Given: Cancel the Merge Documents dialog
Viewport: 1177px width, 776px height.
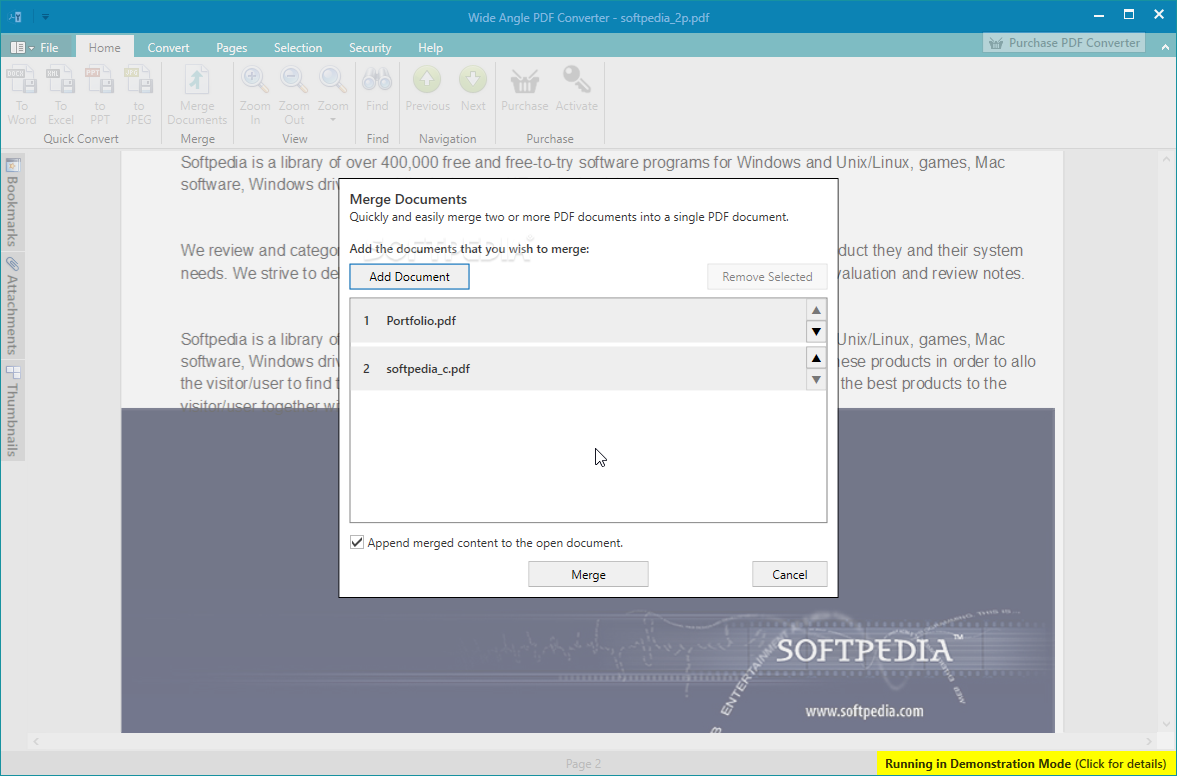Looking at the screenshot, I should click(790, 574).
